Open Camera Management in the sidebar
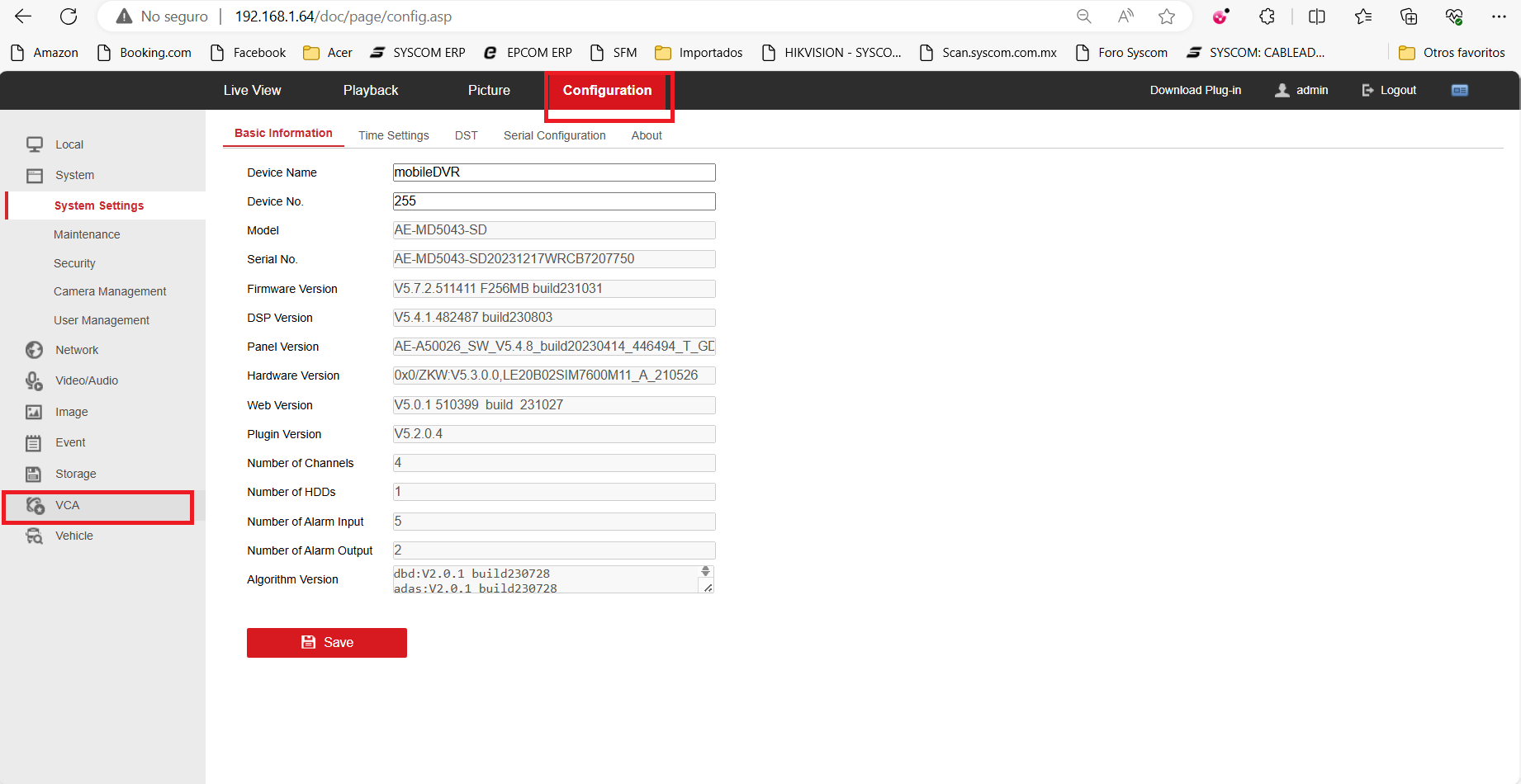The image size is (1521, 784). [x=110, y=291]
